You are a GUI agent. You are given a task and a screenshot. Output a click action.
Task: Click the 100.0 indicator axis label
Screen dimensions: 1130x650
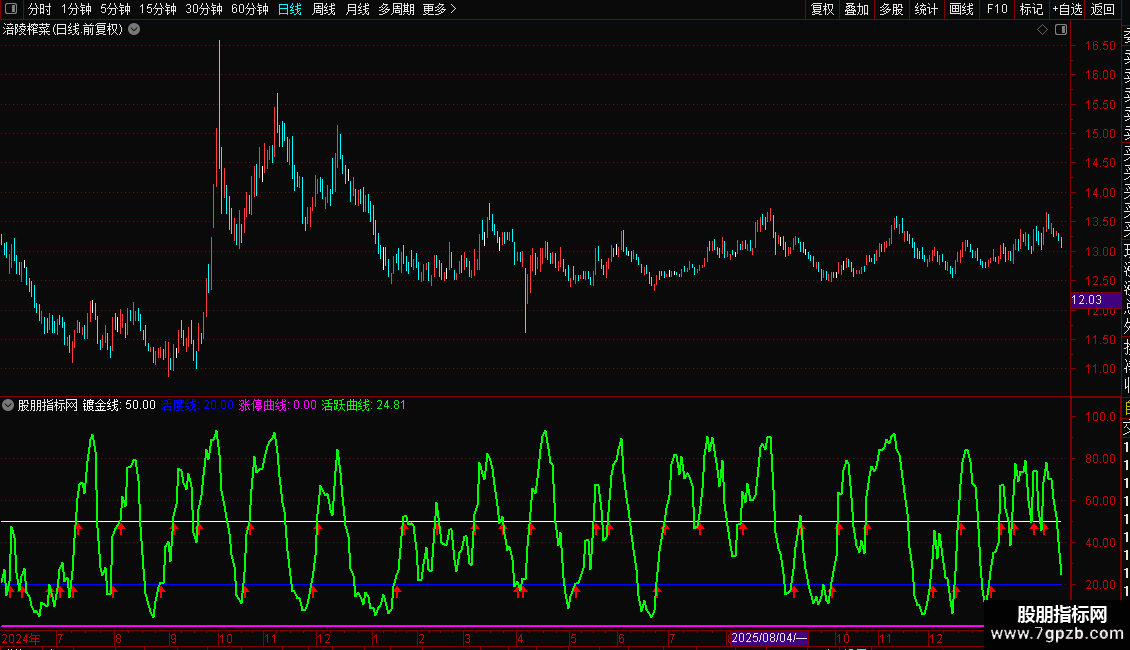coord(1100,417)
